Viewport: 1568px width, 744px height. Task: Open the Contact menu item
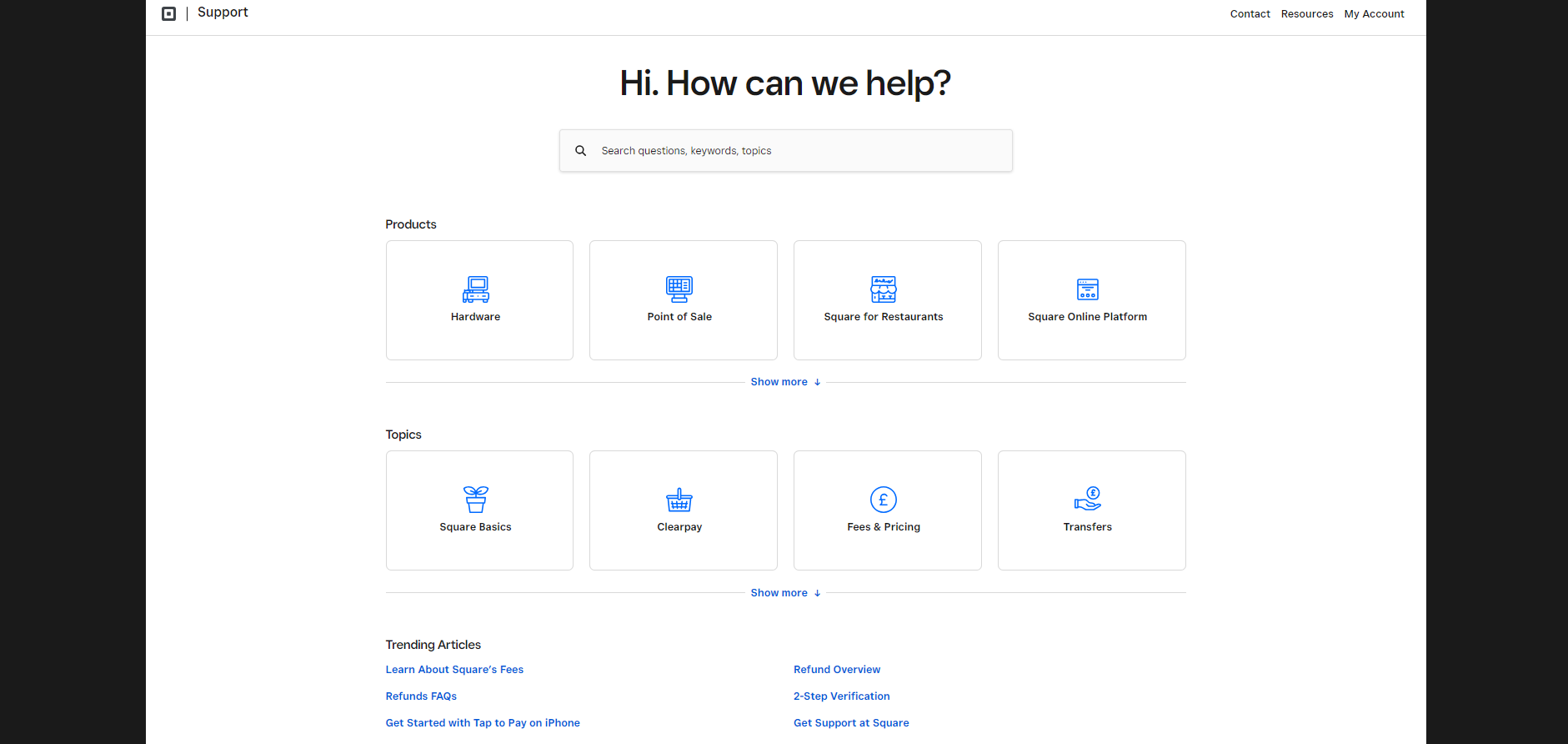[x=1250, y=14]
